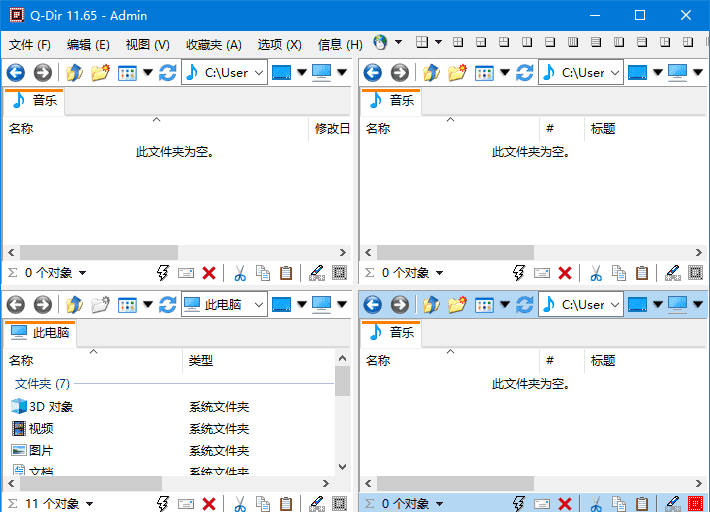Screen dimensions: 710x512
Task: Open the 文件 (F) menu
Action: (x=30, y=44)
